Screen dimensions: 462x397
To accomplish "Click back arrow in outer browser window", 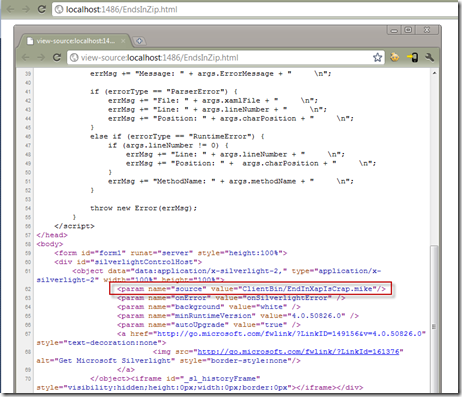I will [11, 9].
